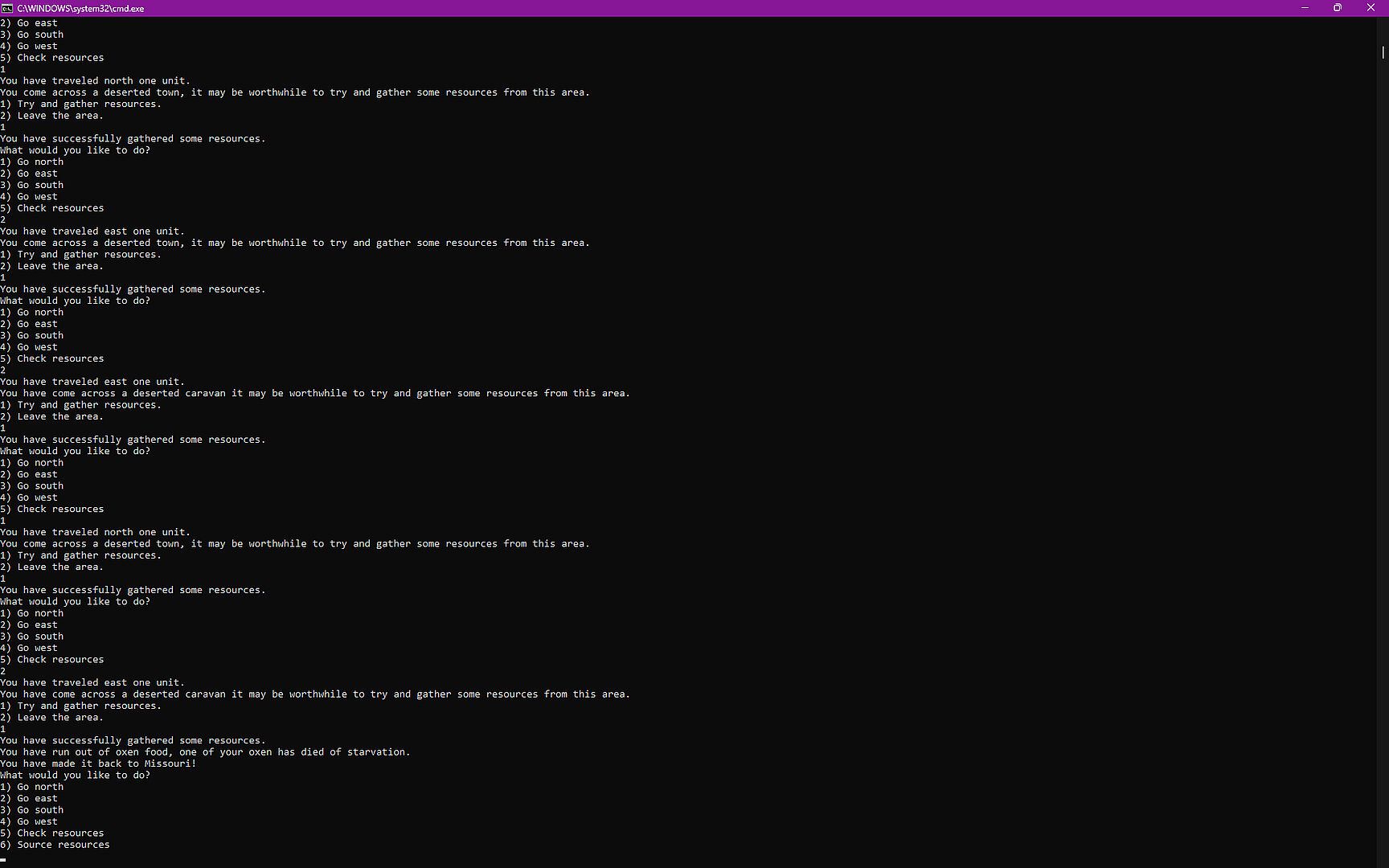1389x868 pixels.
Task: Click the '6) Source resources' menu line
Action: pyautogui.click(x=55, y=845)
